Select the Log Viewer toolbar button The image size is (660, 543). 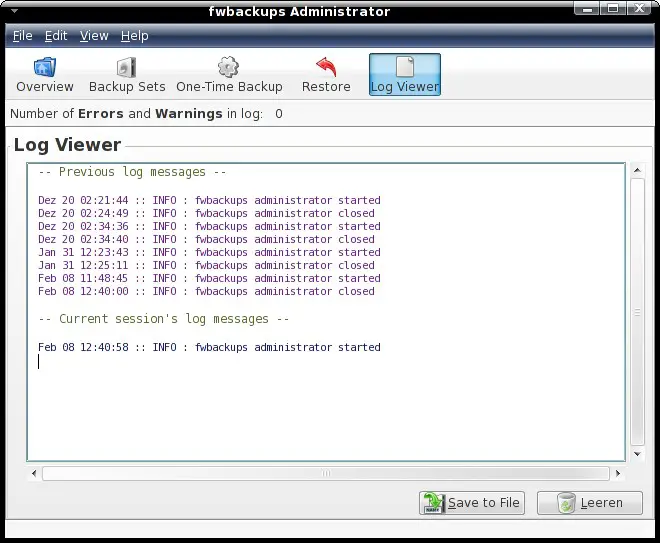pyautogui.click(x=405, y=75)
